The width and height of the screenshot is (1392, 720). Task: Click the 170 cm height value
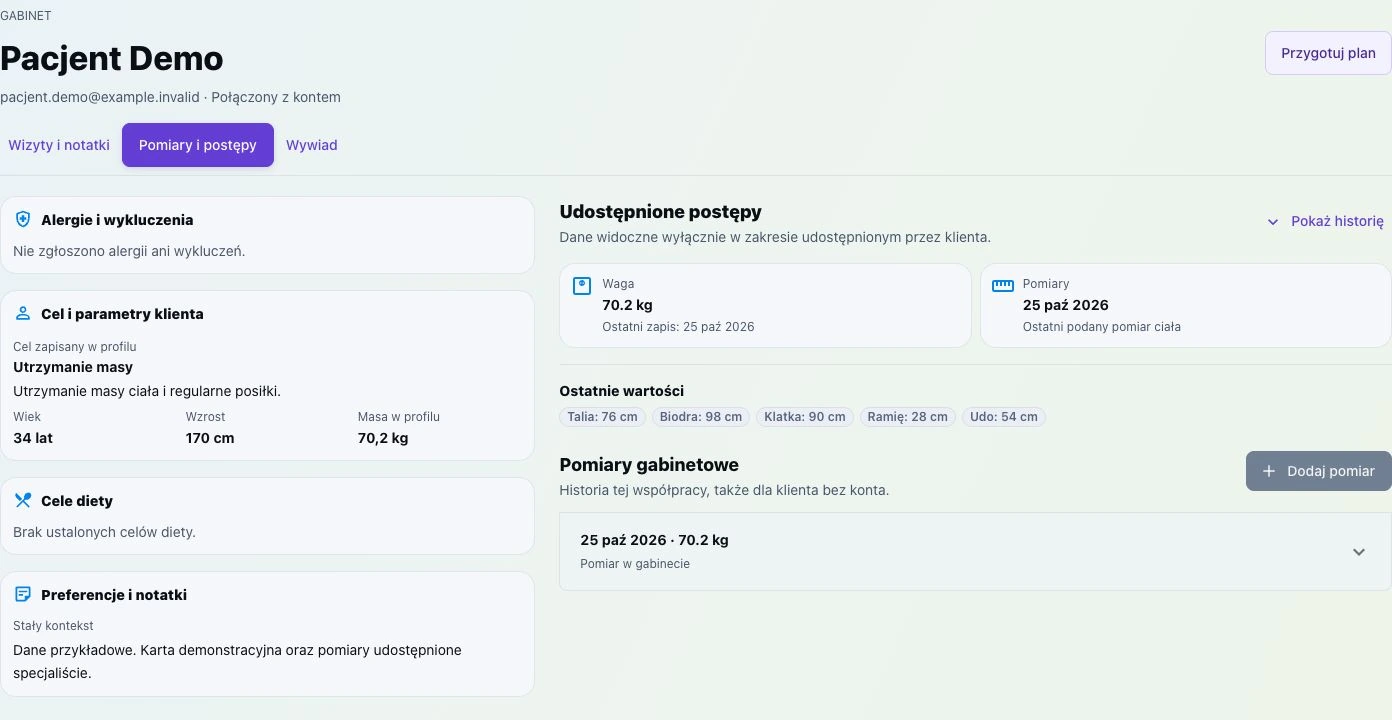210,438
